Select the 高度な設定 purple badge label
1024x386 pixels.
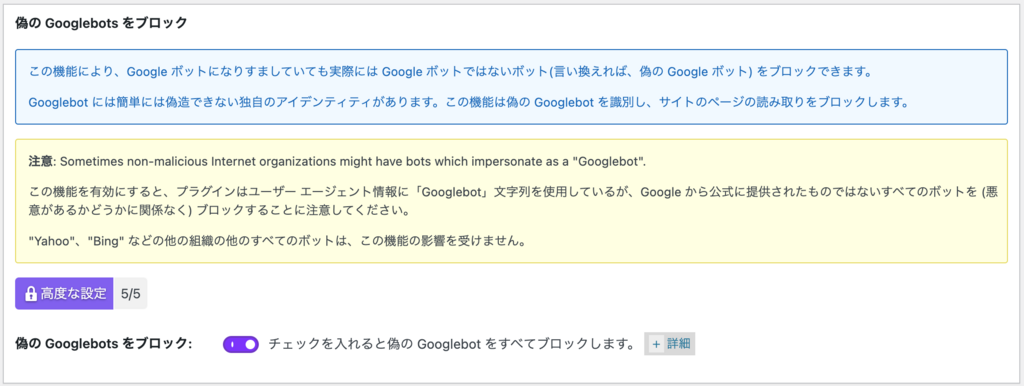tap(64, 294)
